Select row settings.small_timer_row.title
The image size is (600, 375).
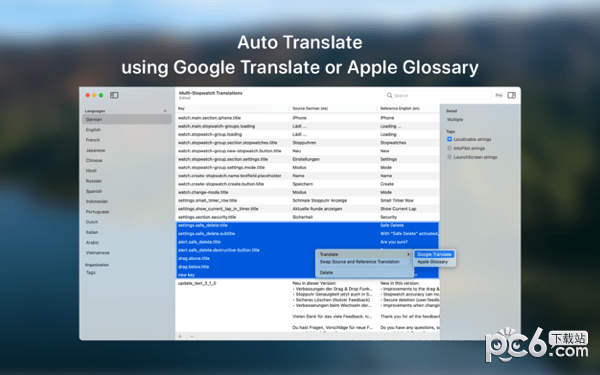point(308,201)
